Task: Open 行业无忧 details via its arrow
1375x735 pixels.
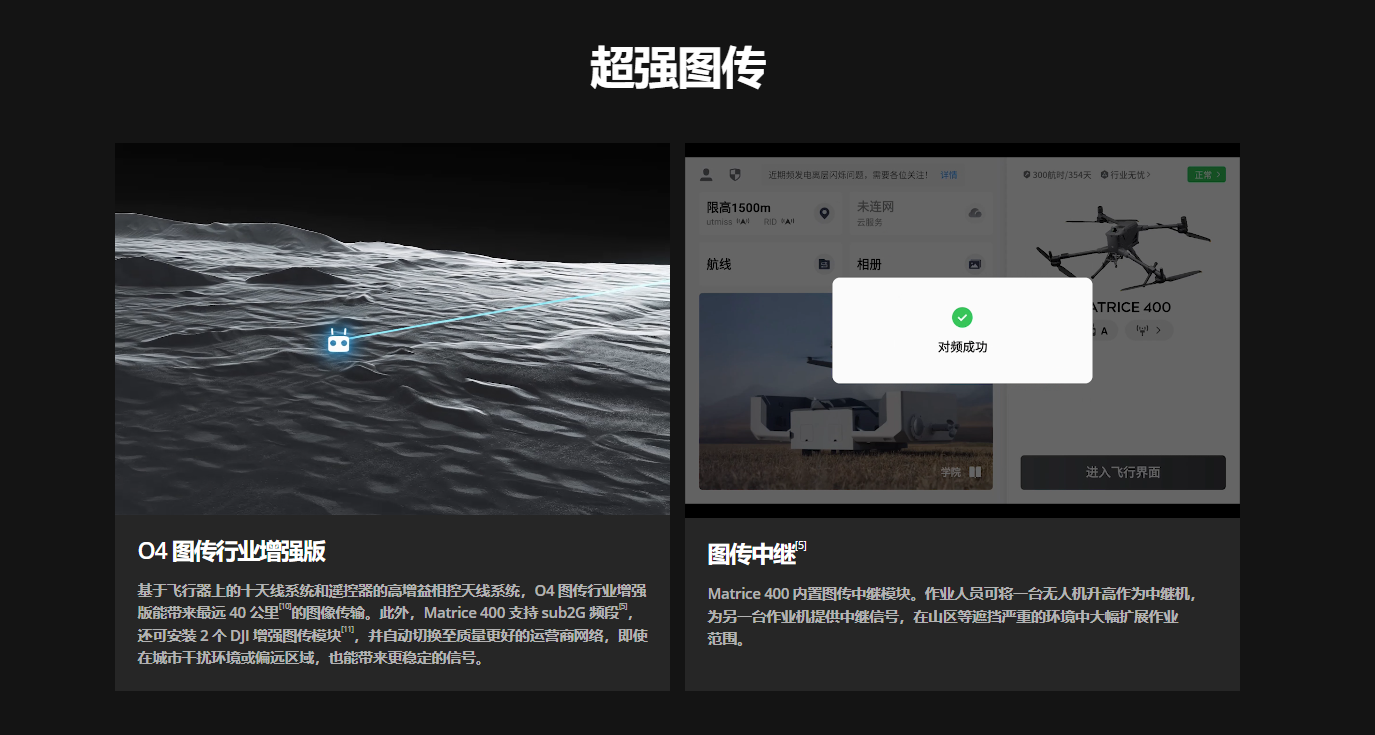Action: pyautogui.click(x=1150, y=175)
